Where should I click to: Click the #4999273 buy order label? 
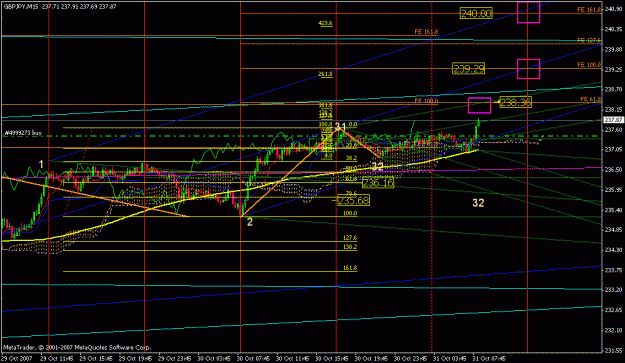(x=23, y=133)
